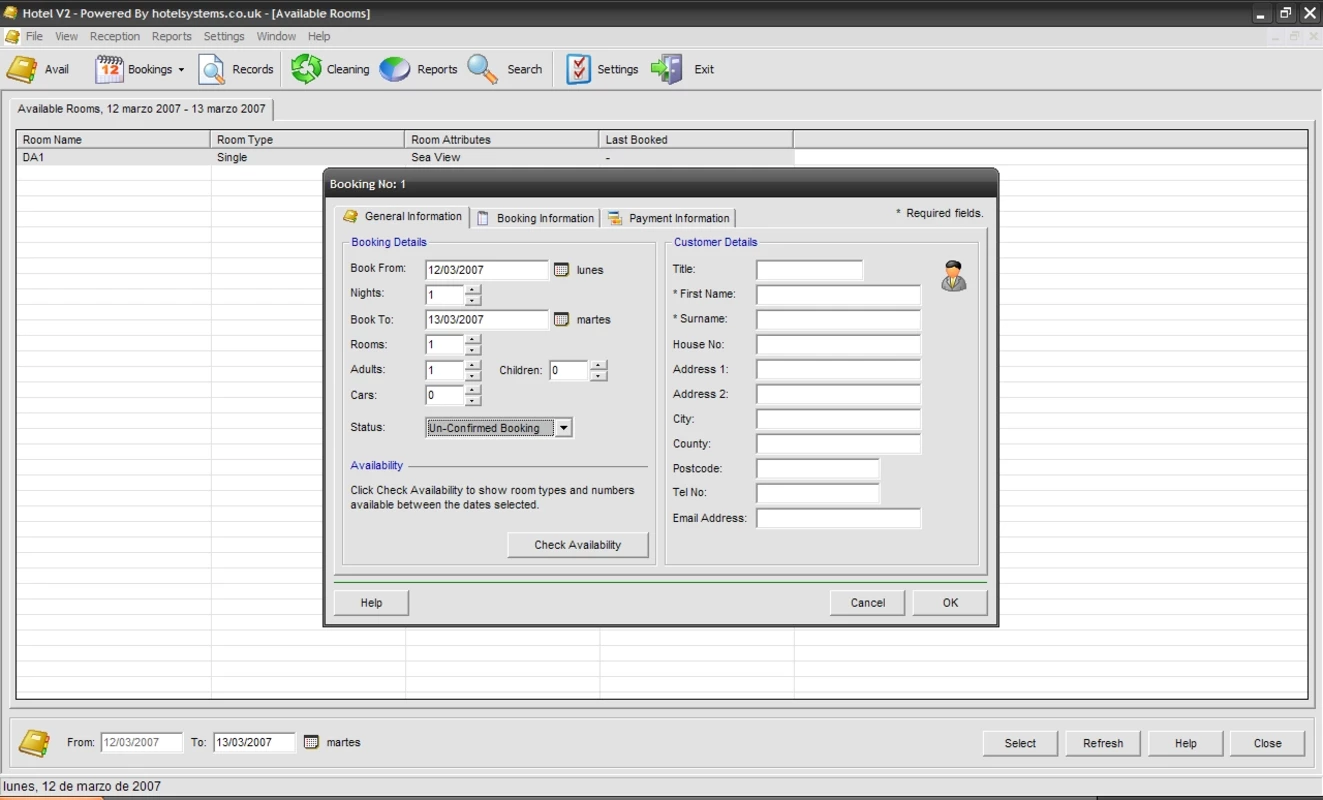
Task: Open the Settings checklist icon
Action: click(578, 69)
